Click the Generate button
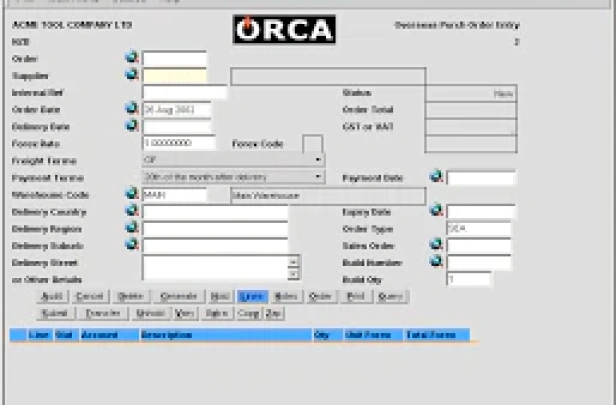 179,297
